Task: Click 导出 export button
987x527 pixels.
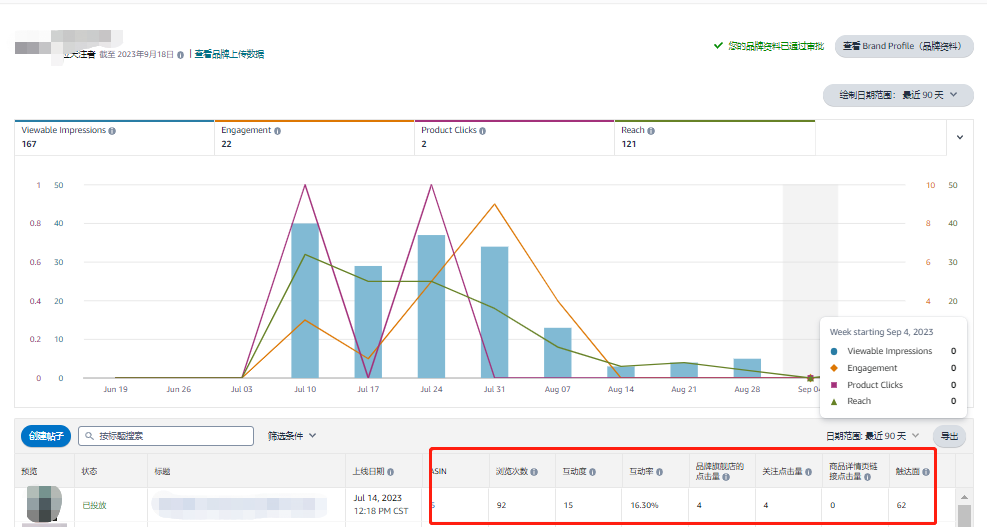Action: coord(949,436)
